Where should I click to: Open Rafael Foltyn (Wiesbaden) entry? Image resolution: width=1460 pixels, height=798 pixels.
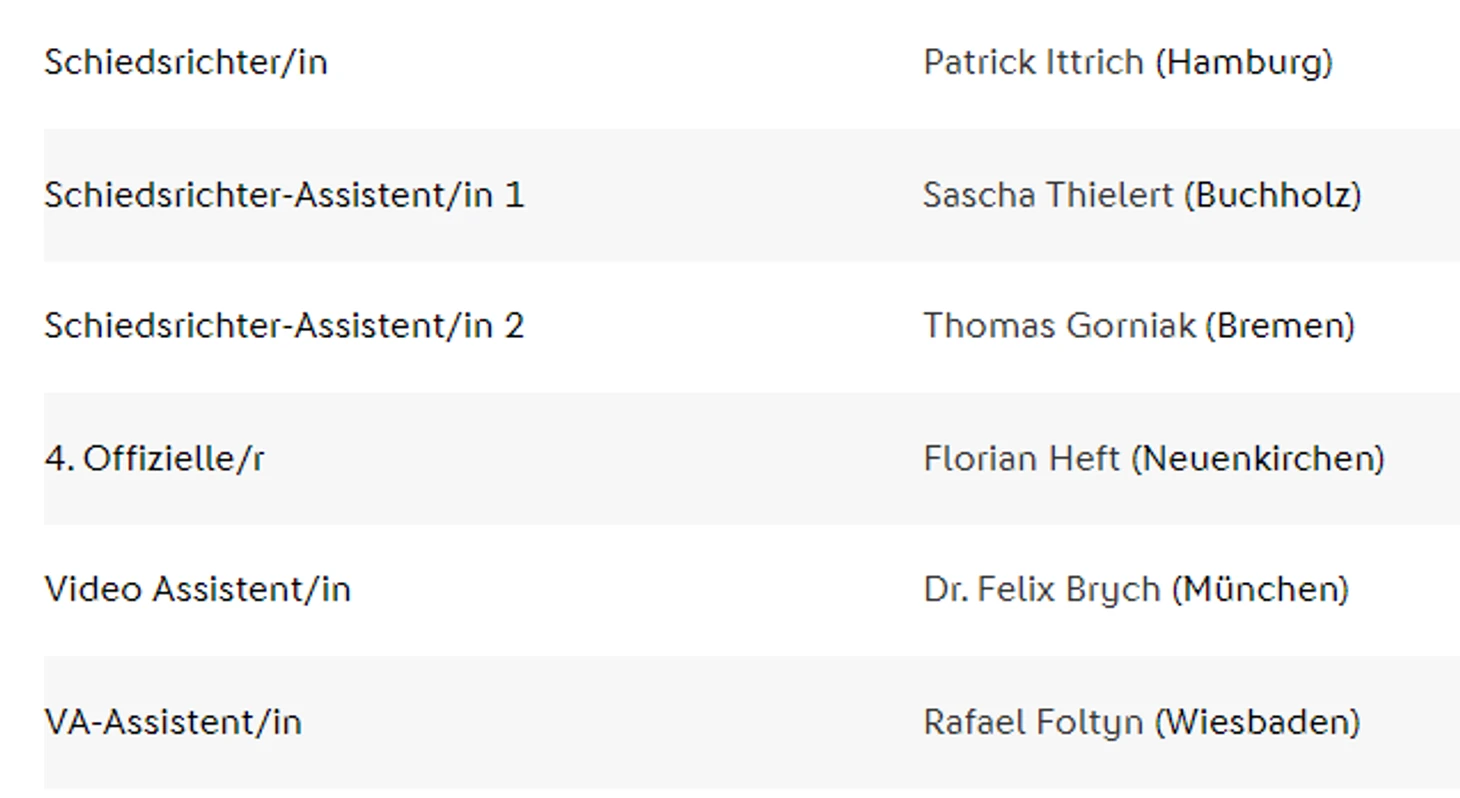tap(1142, 721)
